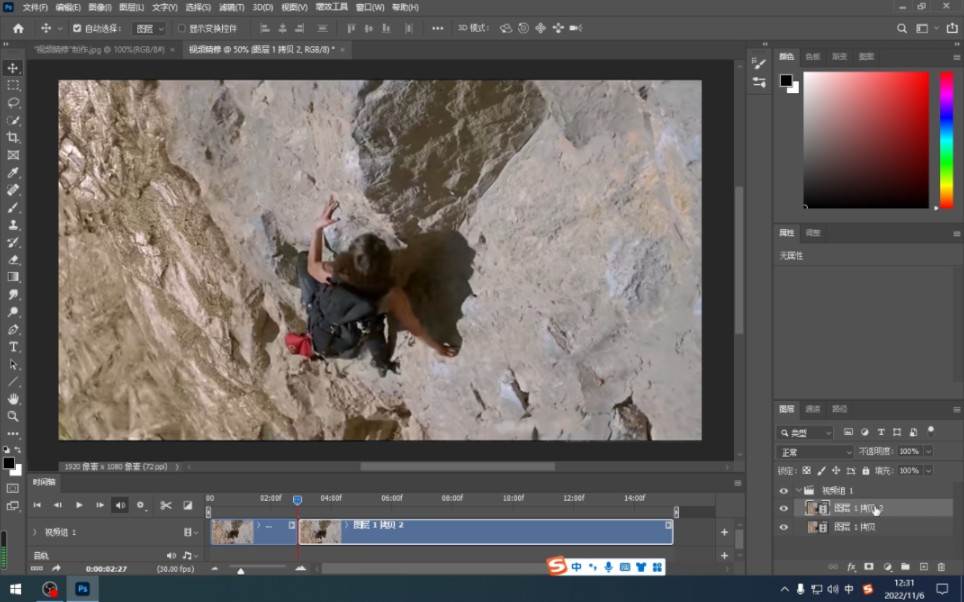The height and width of the screenshot is (602, 964).
Task: Open the blend mode 正常 dropdown
Action: tap(815, 452)
